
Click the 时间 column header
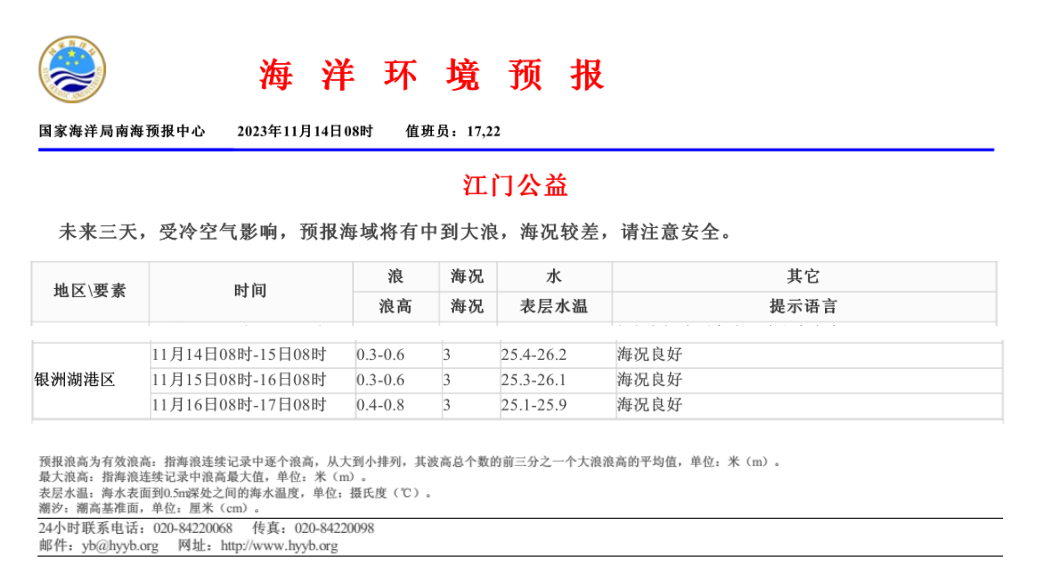250,291
